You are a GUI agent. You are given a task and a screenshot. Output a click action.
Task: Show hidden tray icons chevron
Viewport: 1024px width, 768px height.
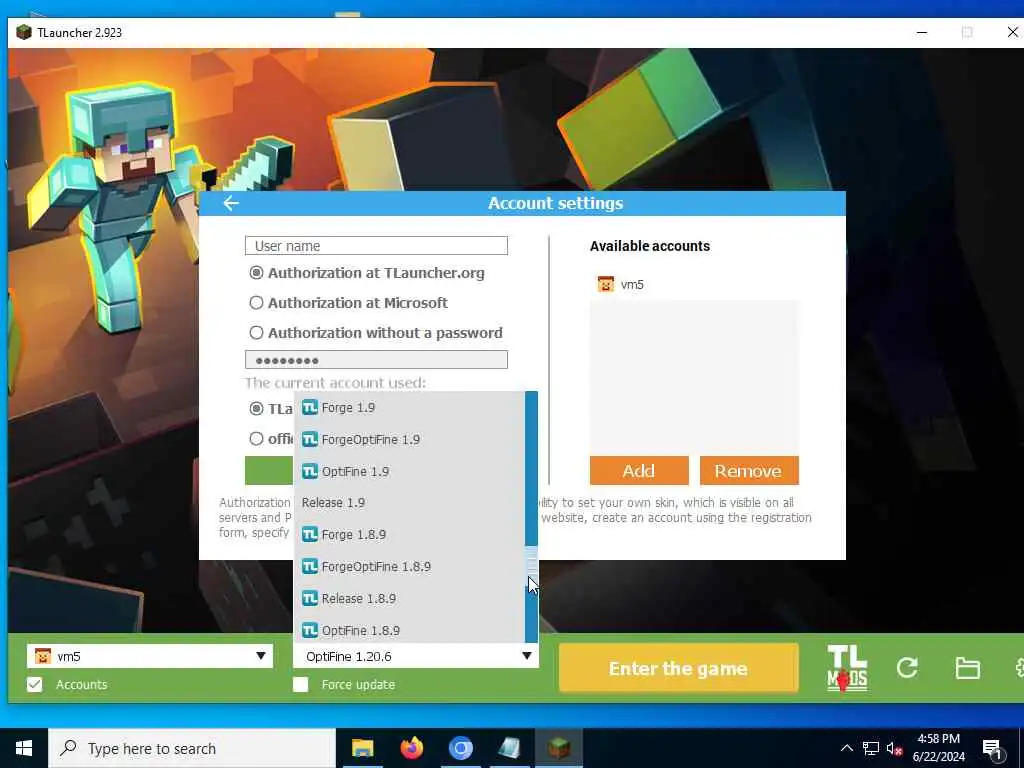[846, 748]
